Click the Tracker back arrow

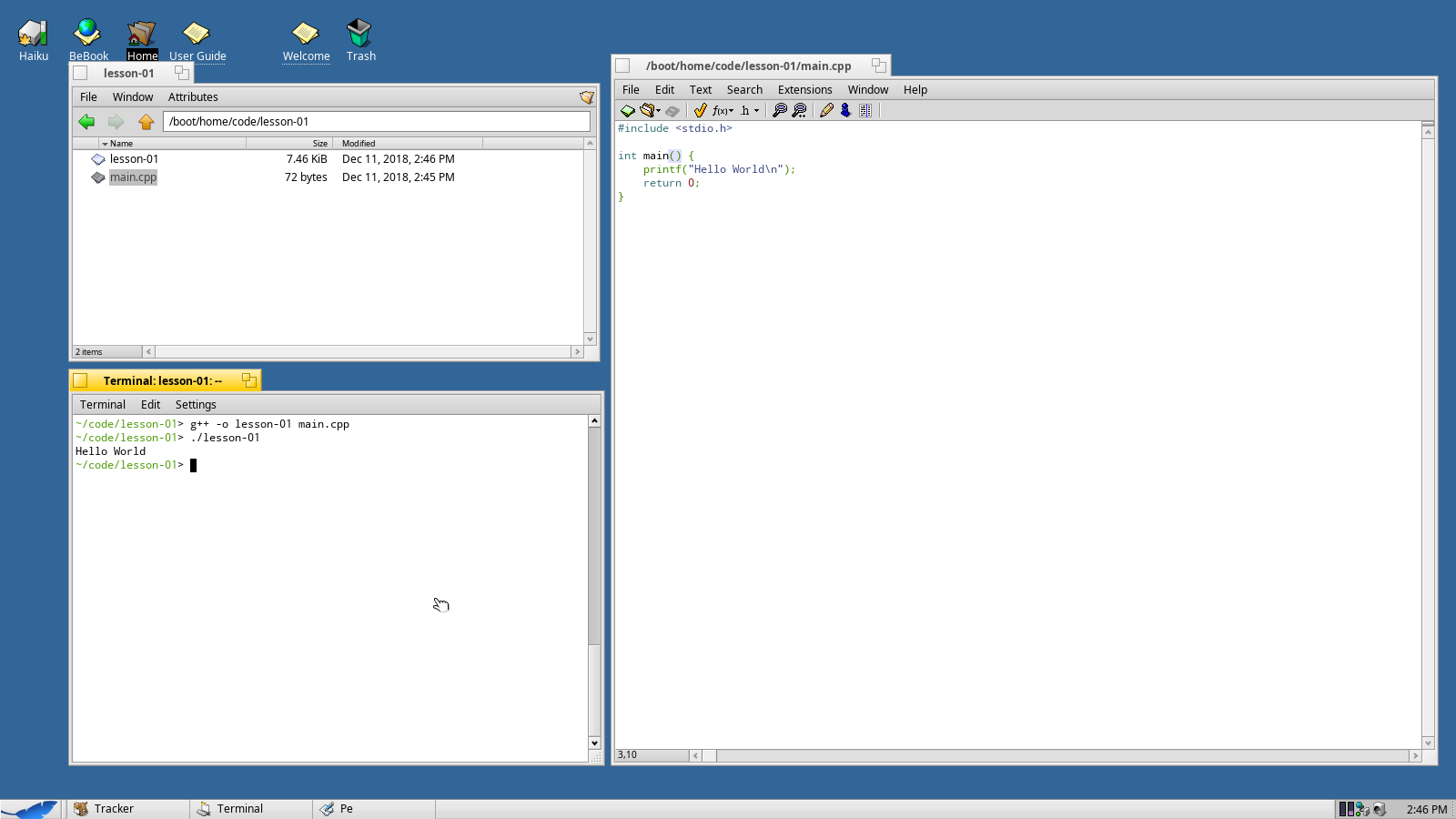click(x=86, y=121)
